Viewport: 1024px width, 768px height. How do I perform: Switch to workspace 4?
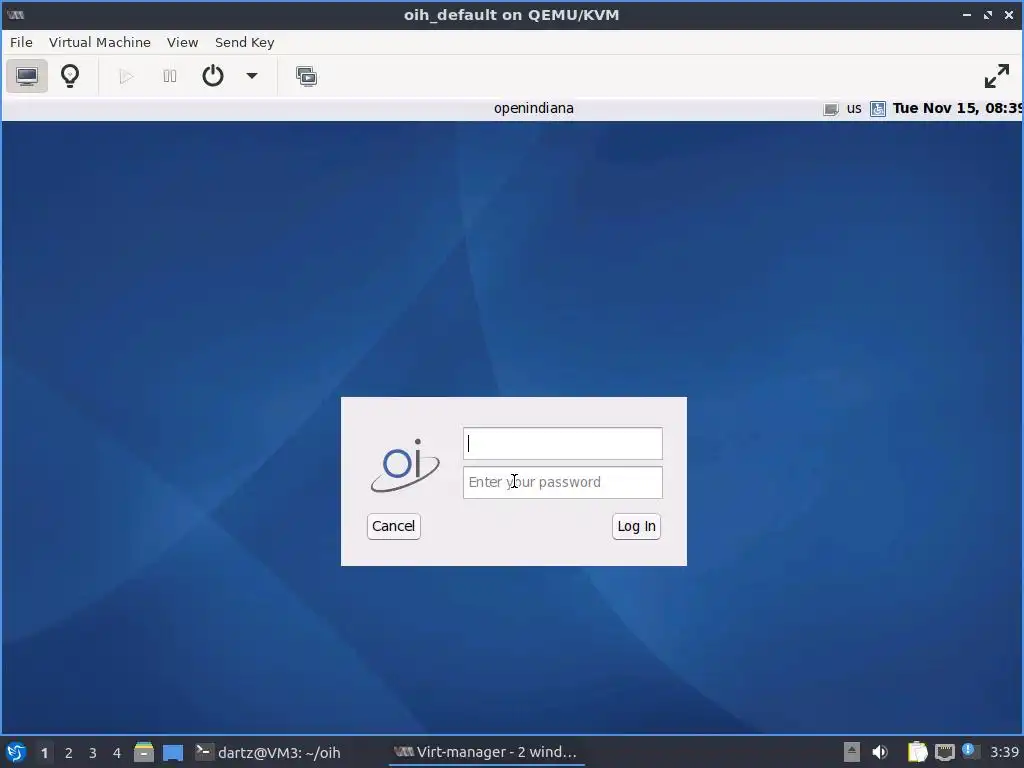tap(117, 752)
